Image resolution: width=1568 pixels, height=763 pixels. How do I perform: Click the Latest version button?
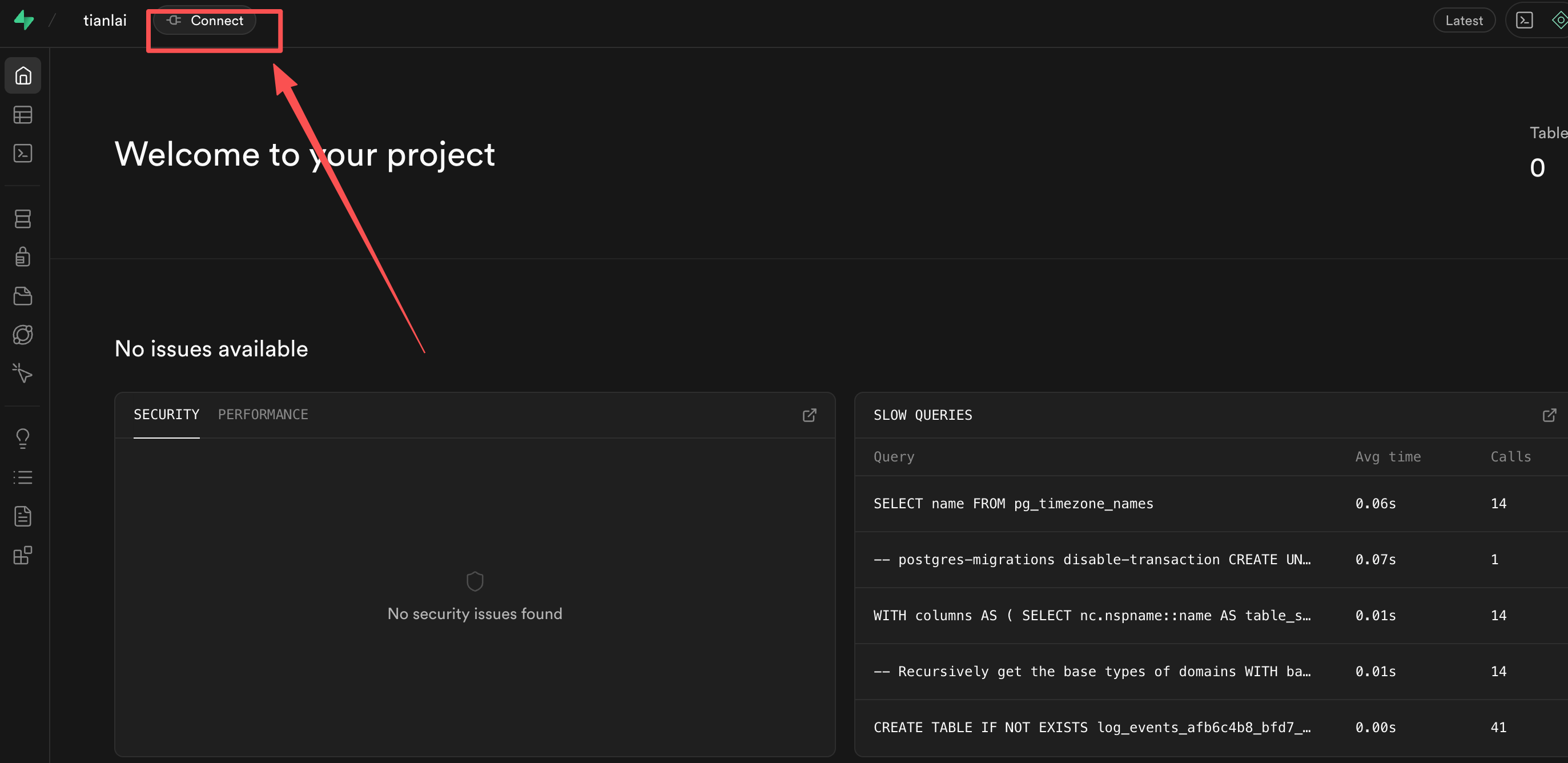coord(1464,21)
